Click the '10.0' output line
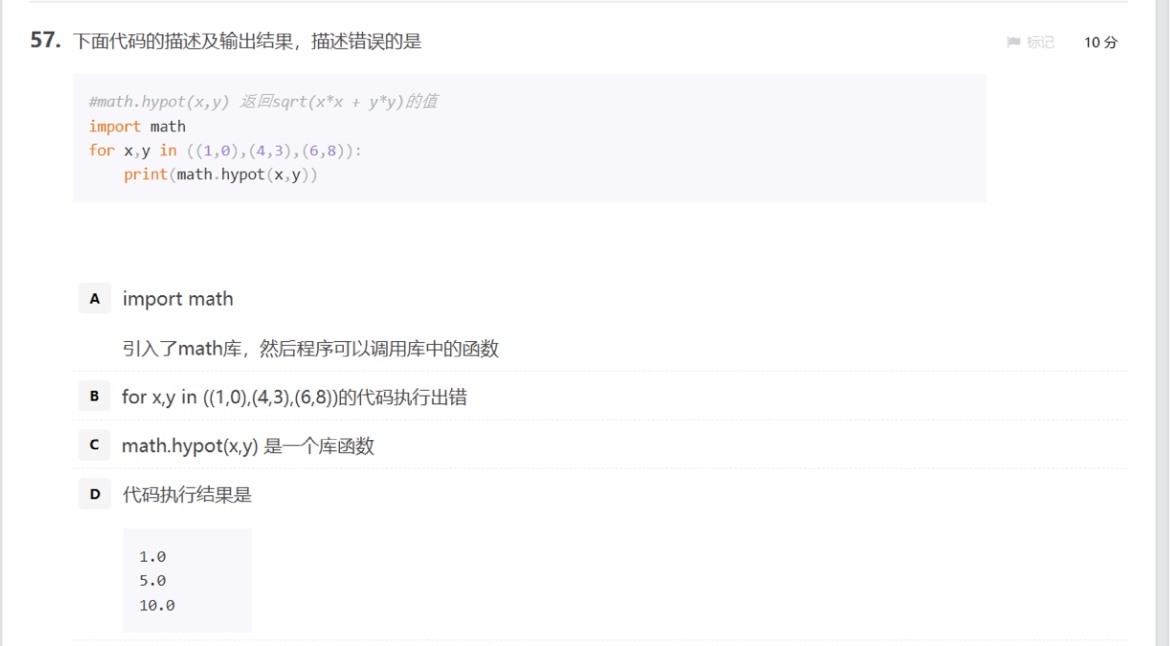 pyautogui.click(x=157, y=605)
